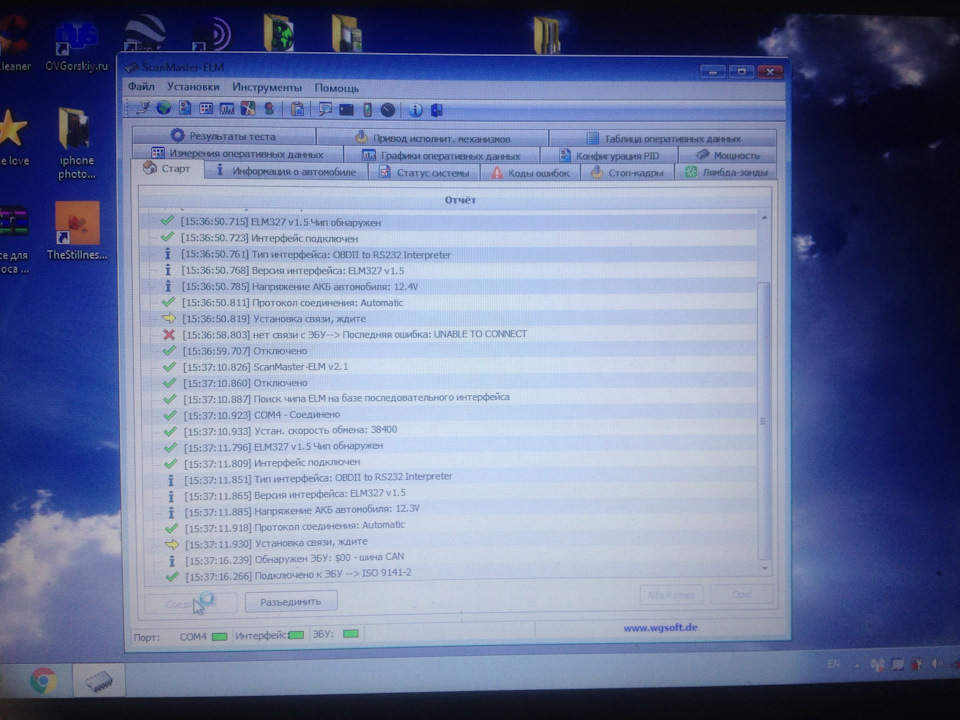Click the handheld device toolbar icon
960x720 pixels.
(x=367, y=110)
